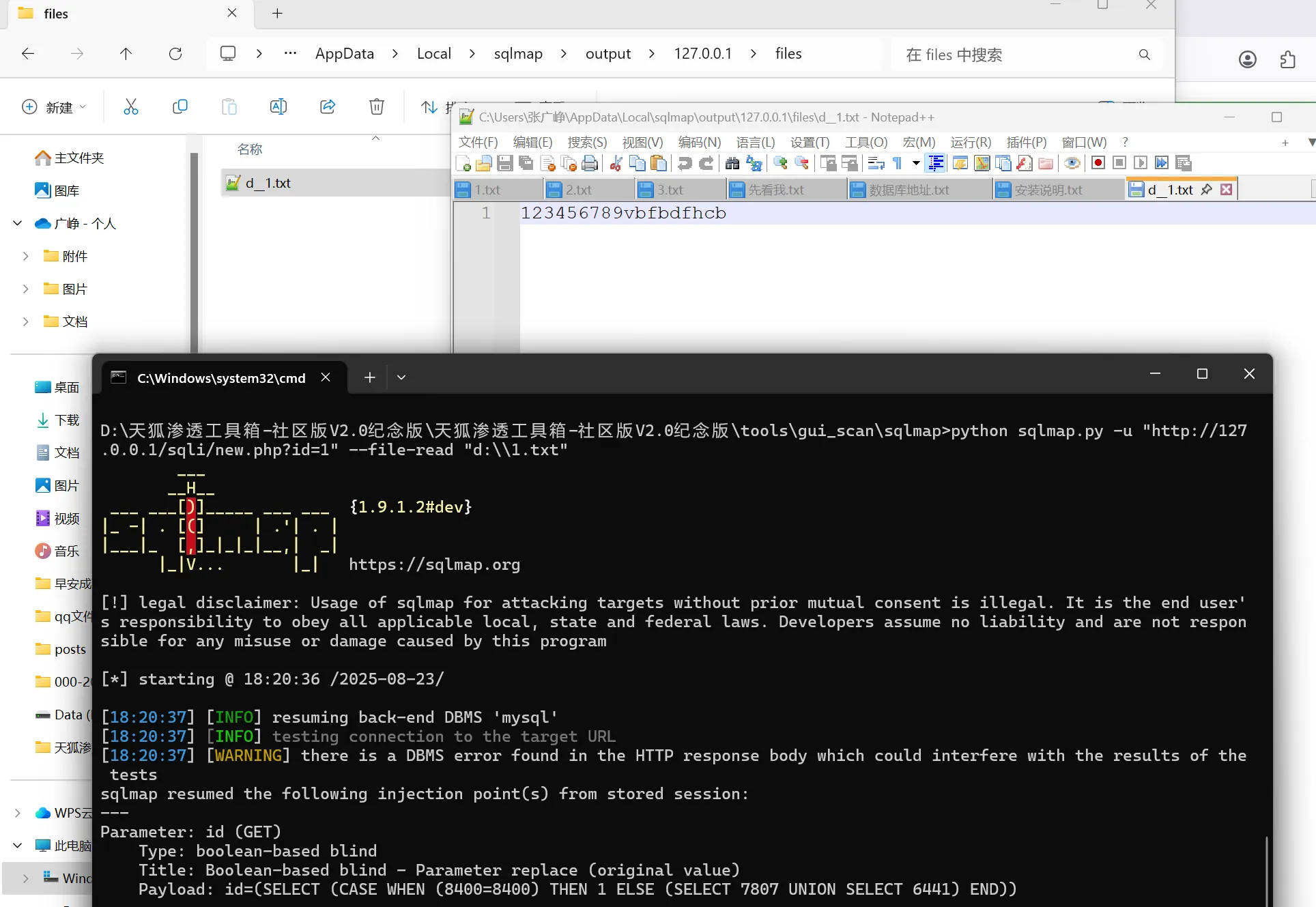The image size is (1316, 907).
Task: Click the Notepad++ Save file icon
Action: click(505, 163)
